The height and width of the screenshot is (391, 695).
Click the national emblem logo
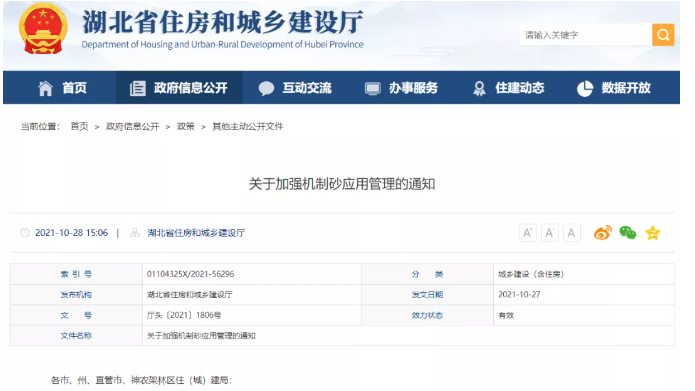pos(43,30)
